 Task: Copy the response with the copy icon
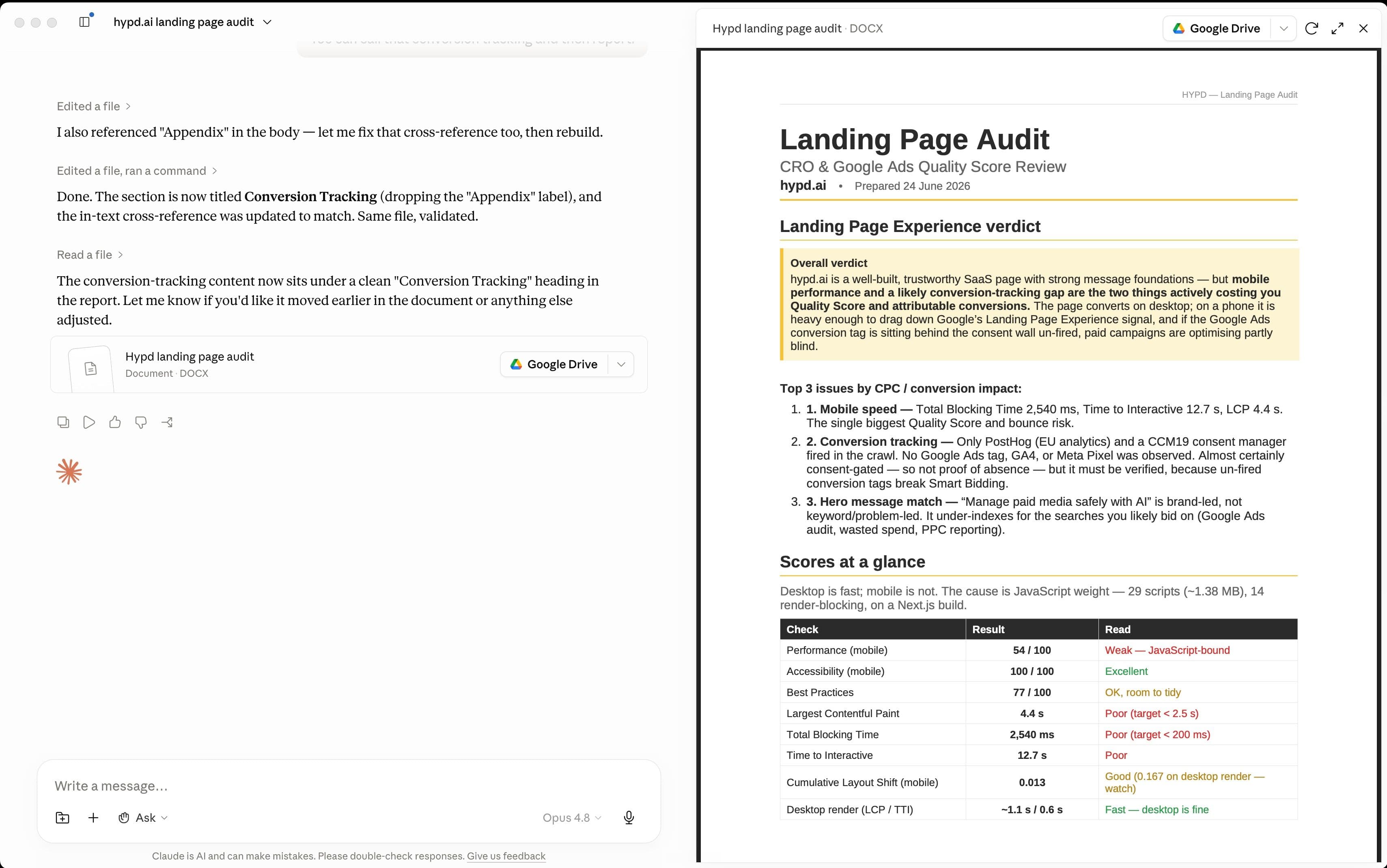63,423
